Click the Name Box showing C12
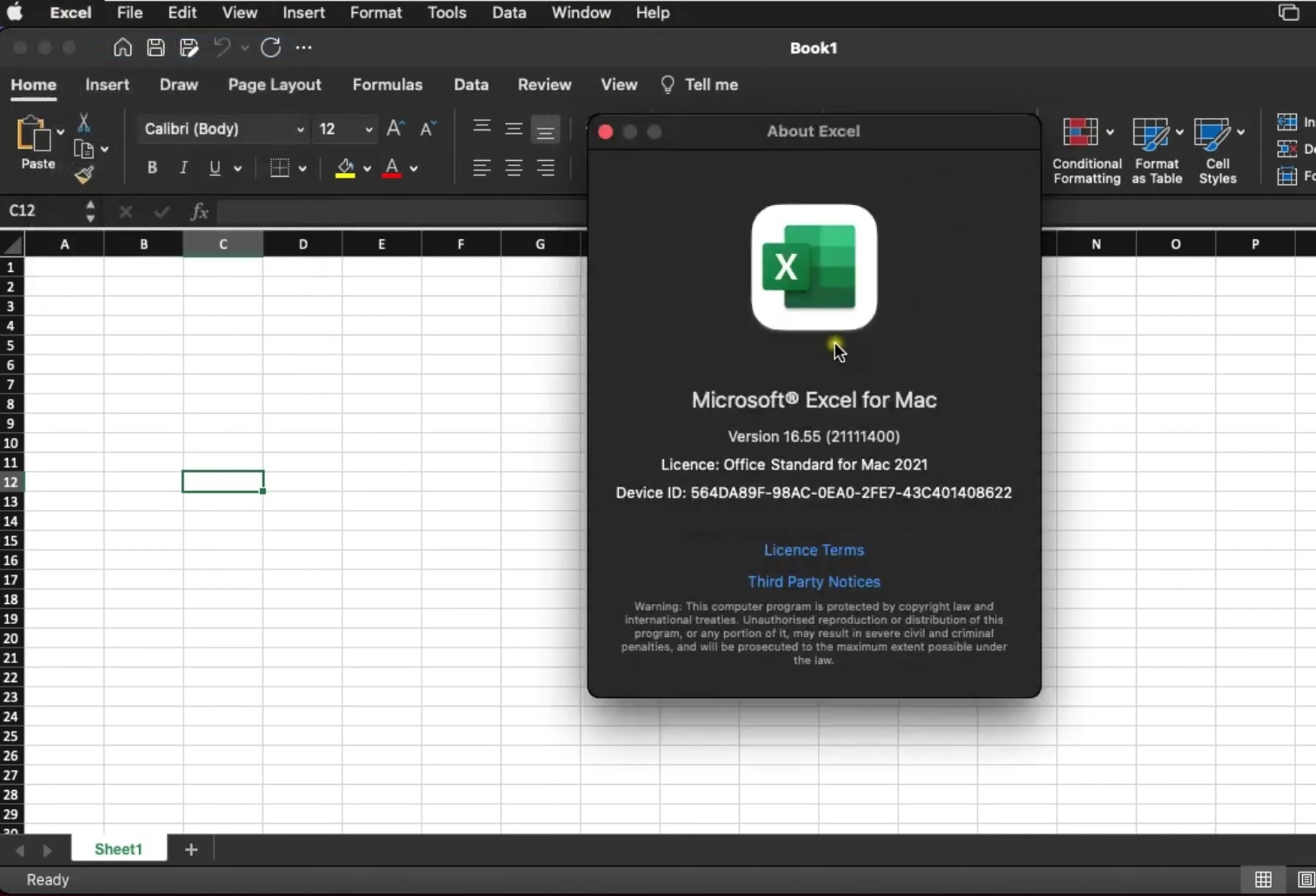 pyautogui.click(x=43, y=210)
